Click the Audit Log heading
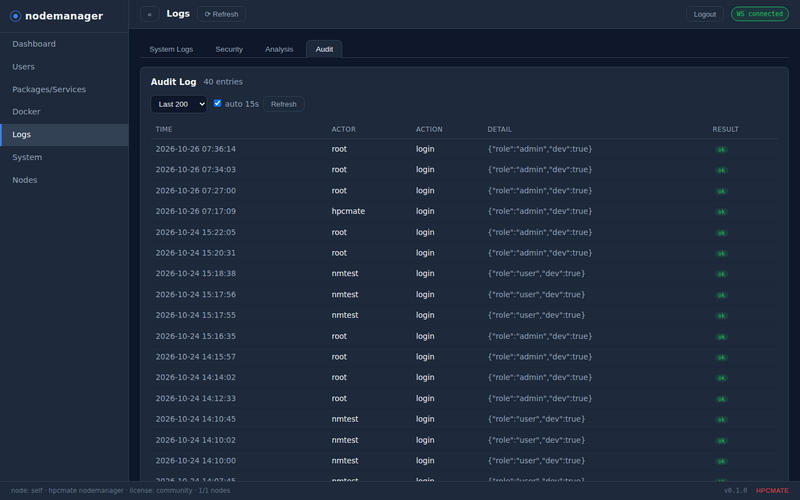 (173, 82)
